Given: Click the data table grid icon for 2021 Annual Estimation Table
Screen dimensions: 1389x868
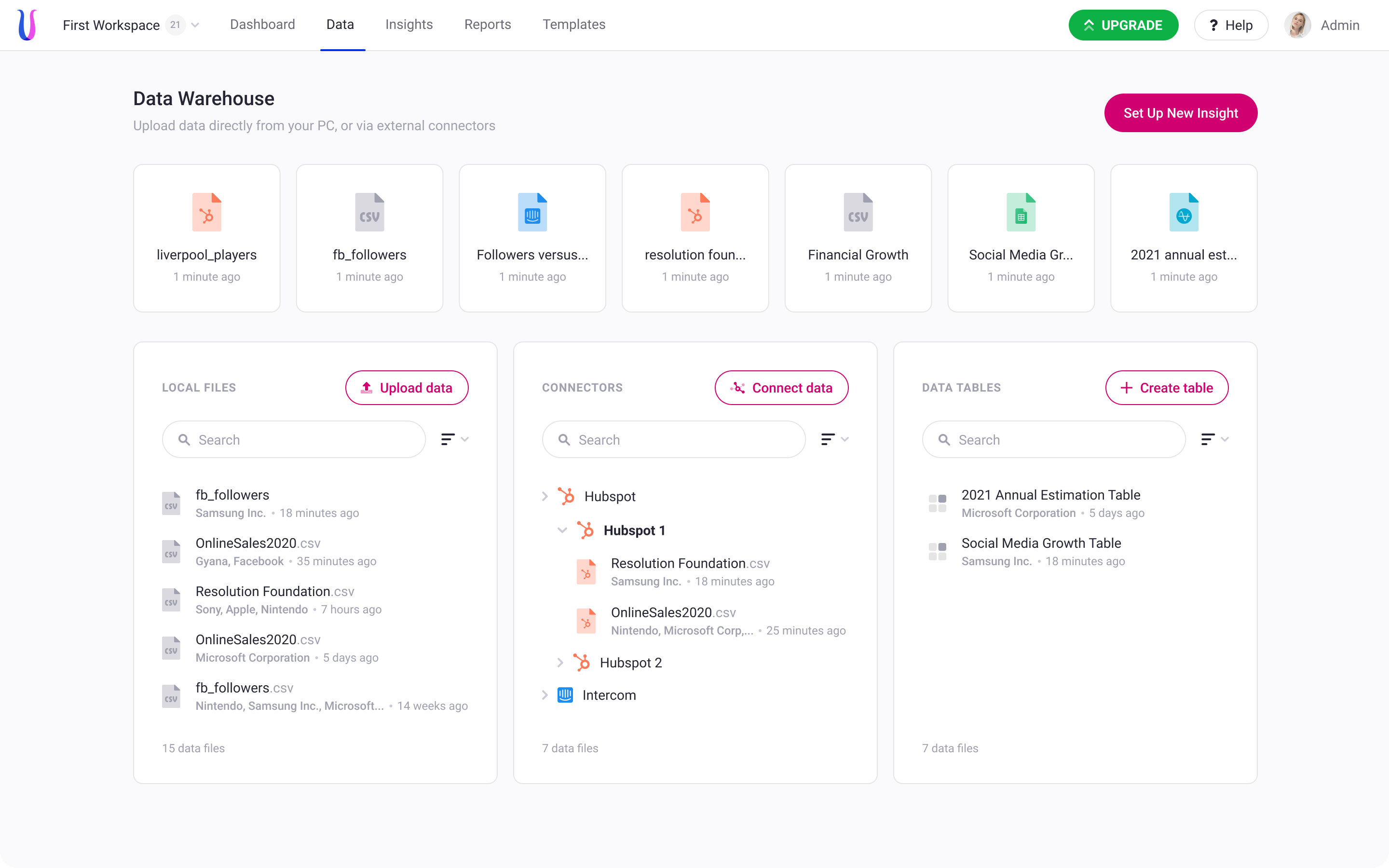Looking at the screenshot, I should 937,503.
